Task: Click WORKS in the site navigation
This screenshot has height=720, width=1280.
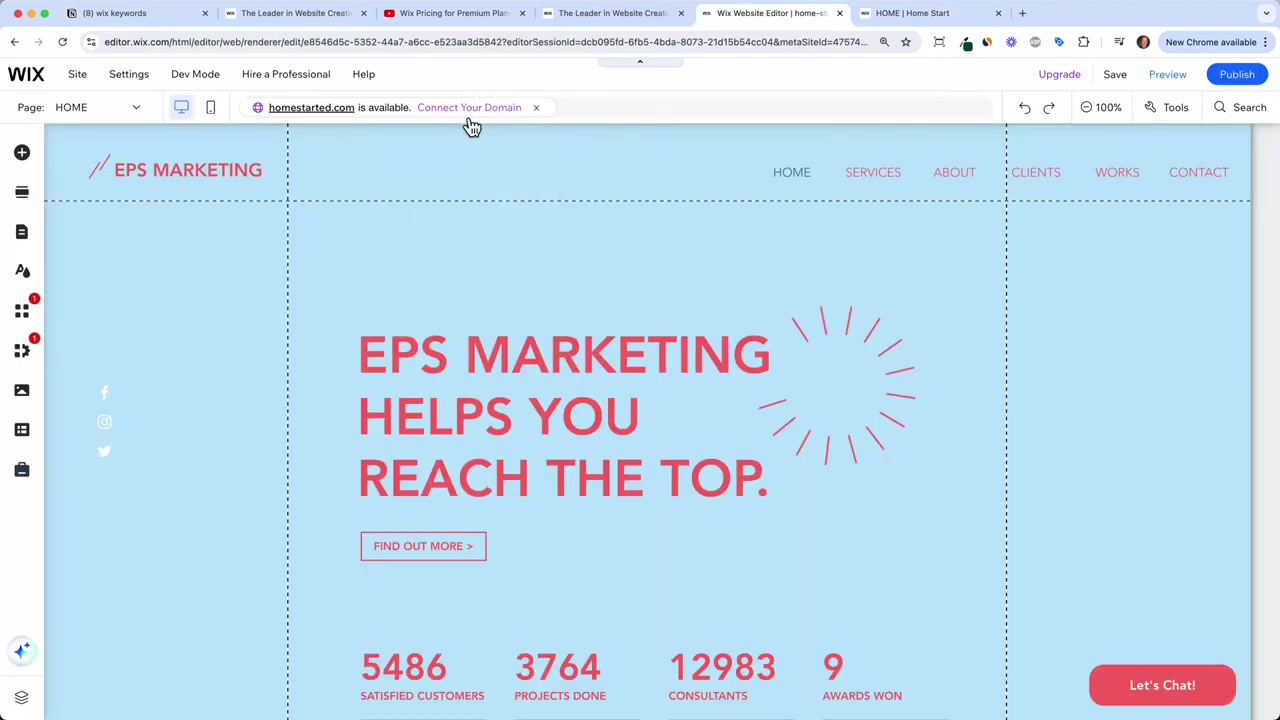Action: [x=1117, y=172]
